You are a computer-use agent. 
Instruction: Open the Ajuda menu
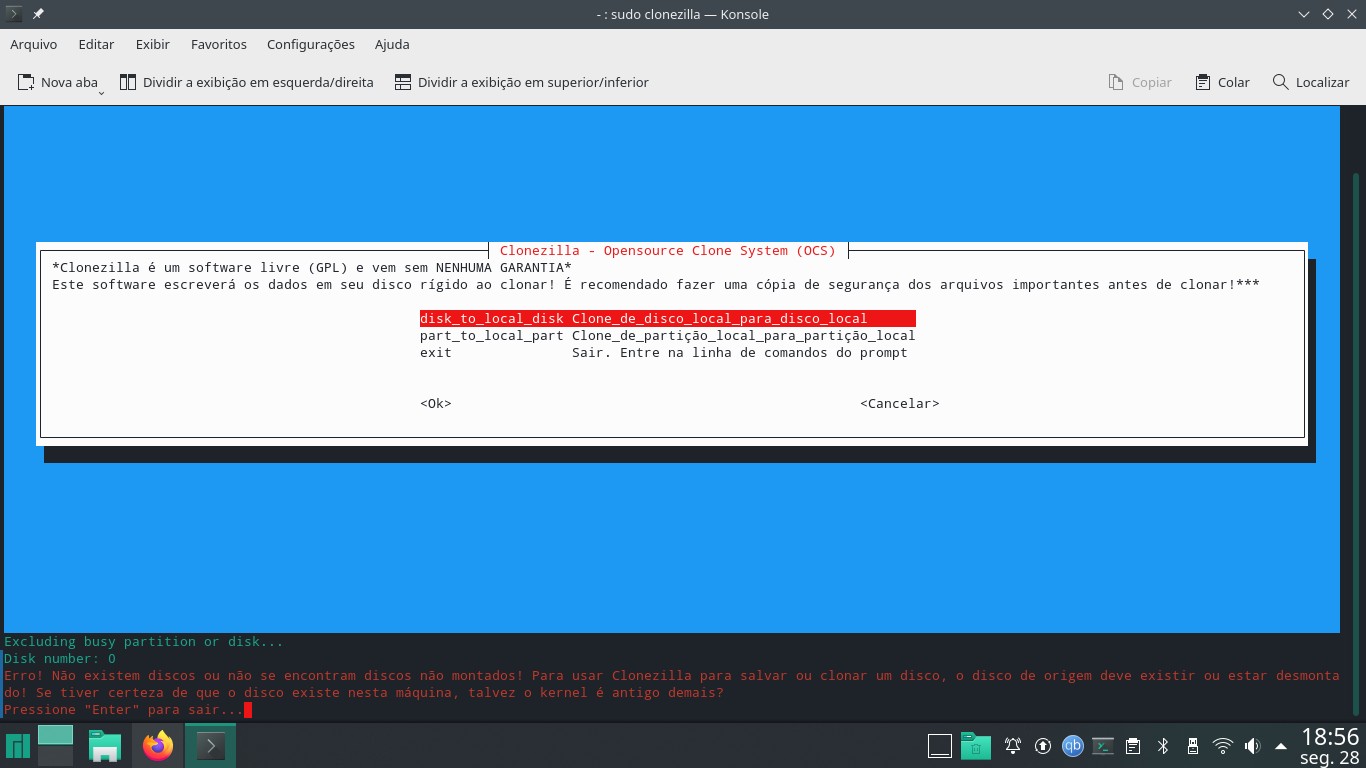pos(392,44)
